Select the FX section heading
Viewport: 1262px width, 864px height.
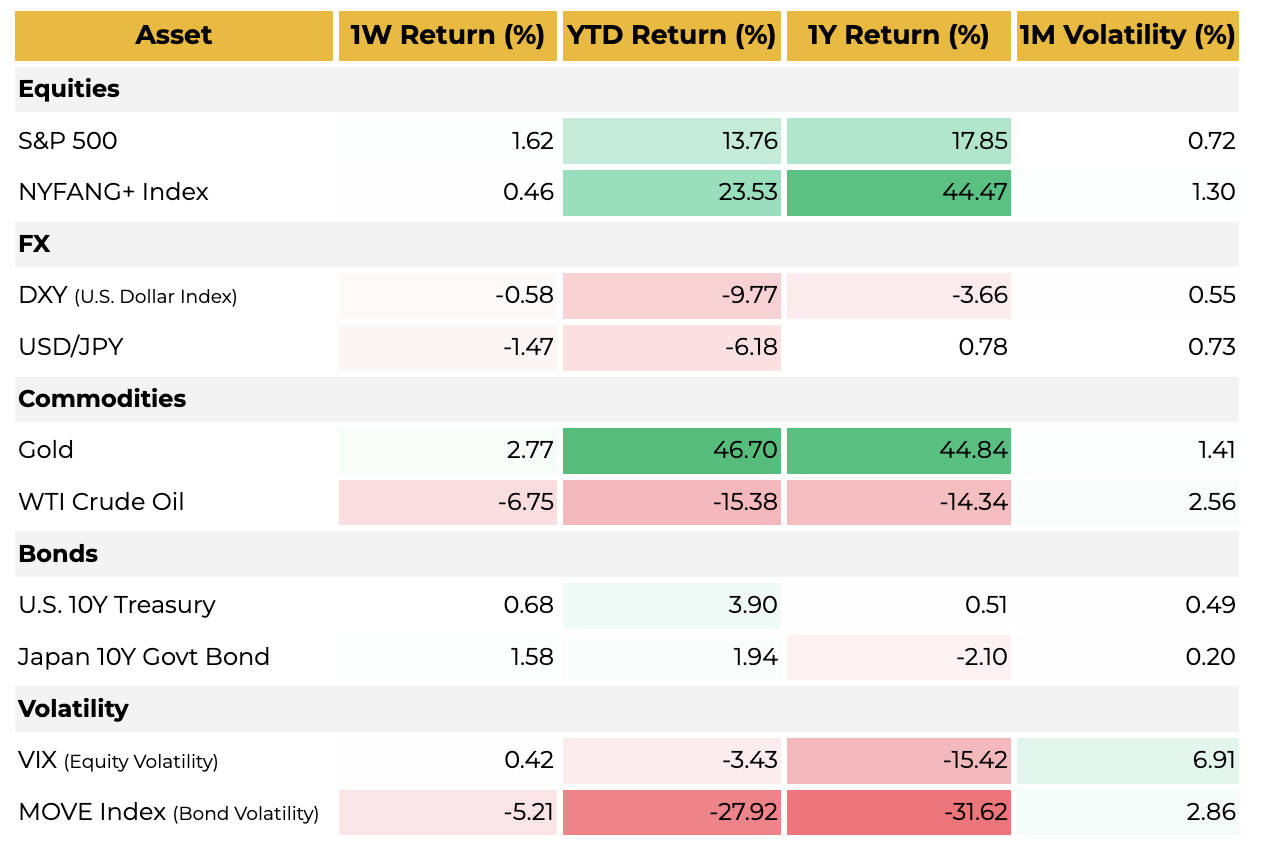34,244
